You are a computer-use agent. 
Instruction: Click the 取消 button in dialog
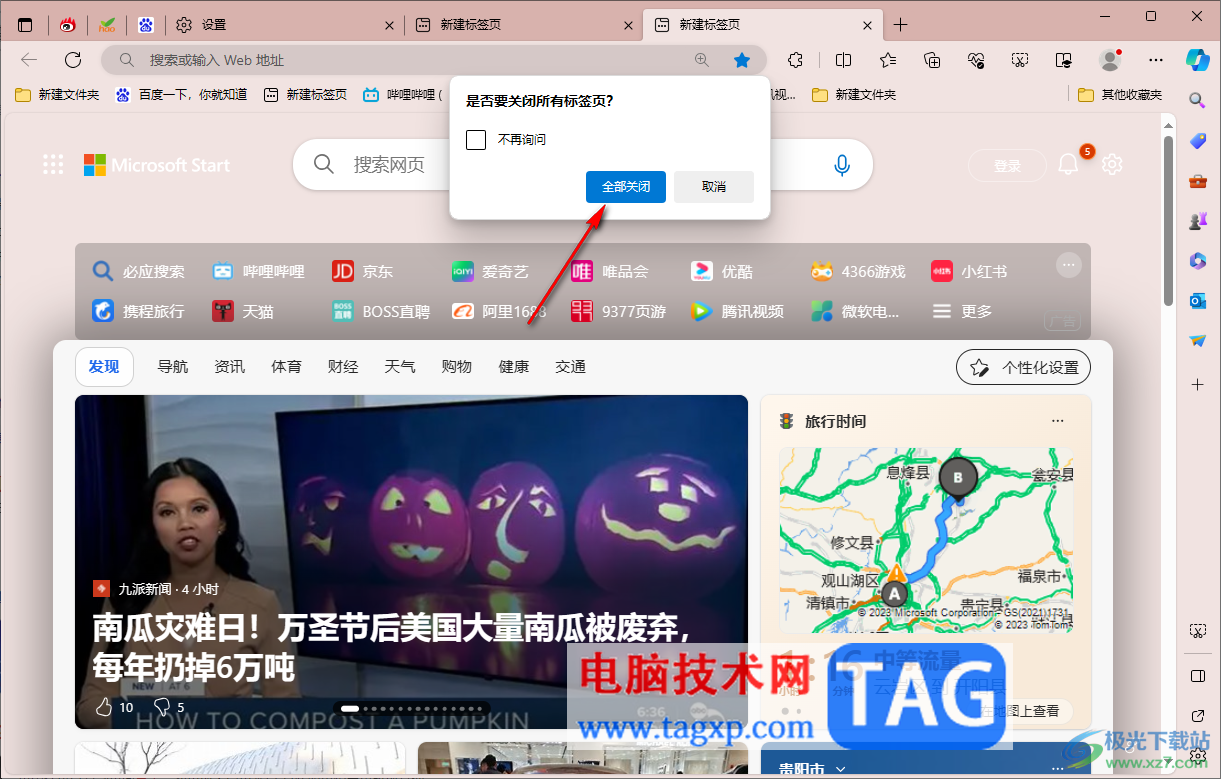714,187
